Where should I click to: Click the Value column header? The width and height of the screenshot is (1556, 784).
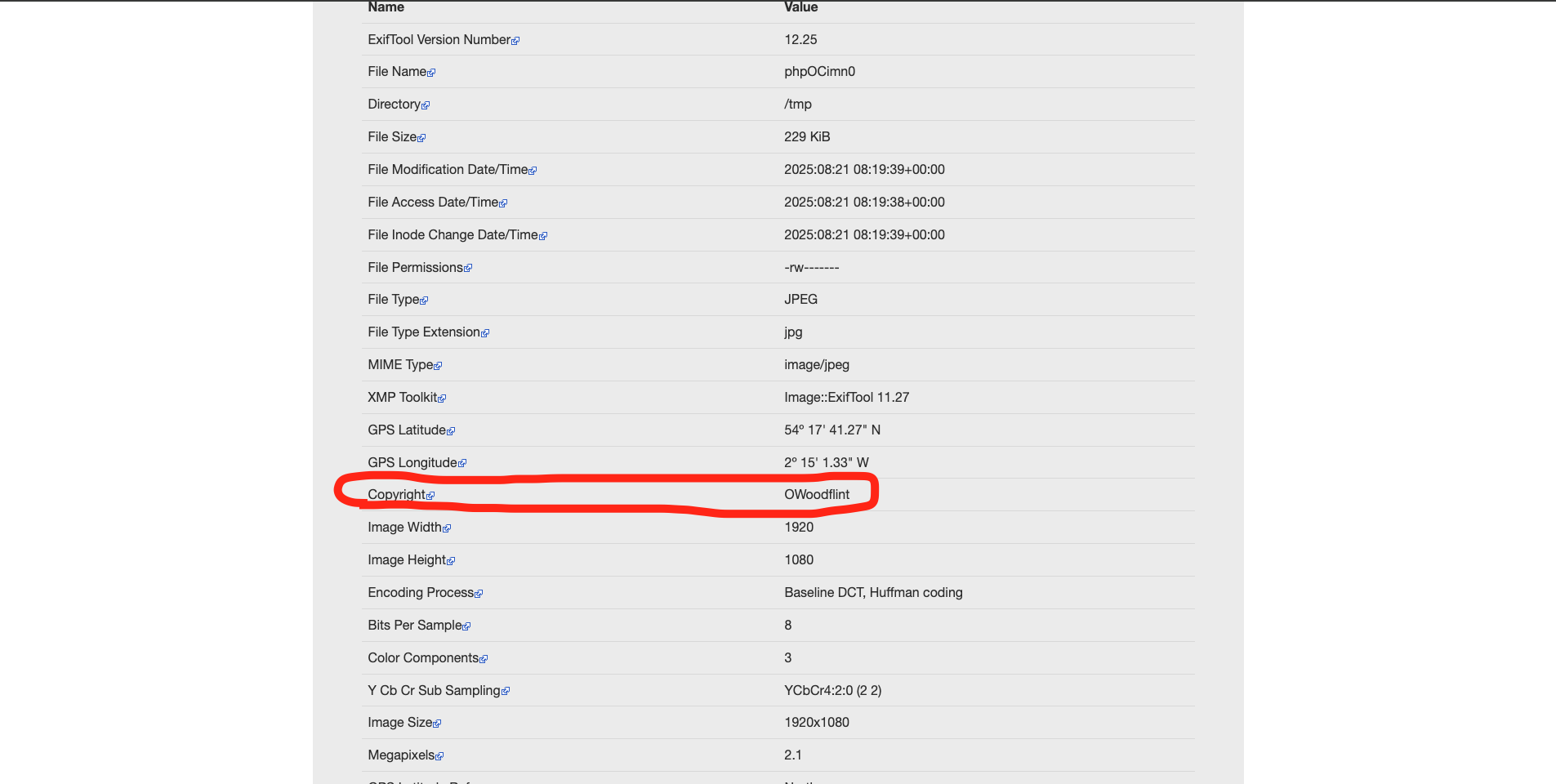pos(800,7)
